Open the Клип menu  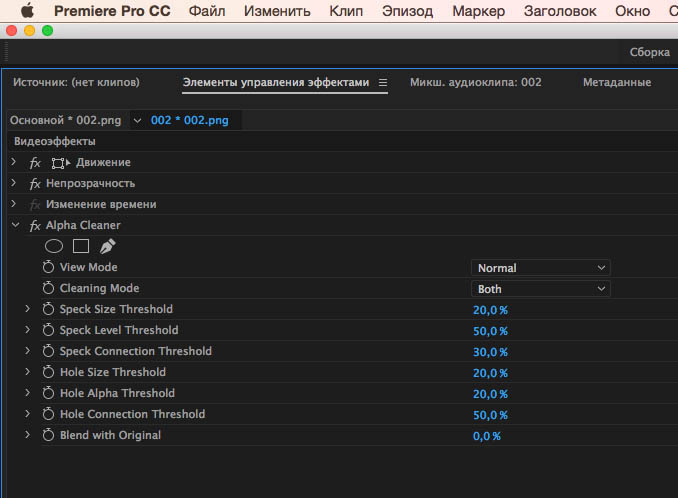(x=346, y=11)
